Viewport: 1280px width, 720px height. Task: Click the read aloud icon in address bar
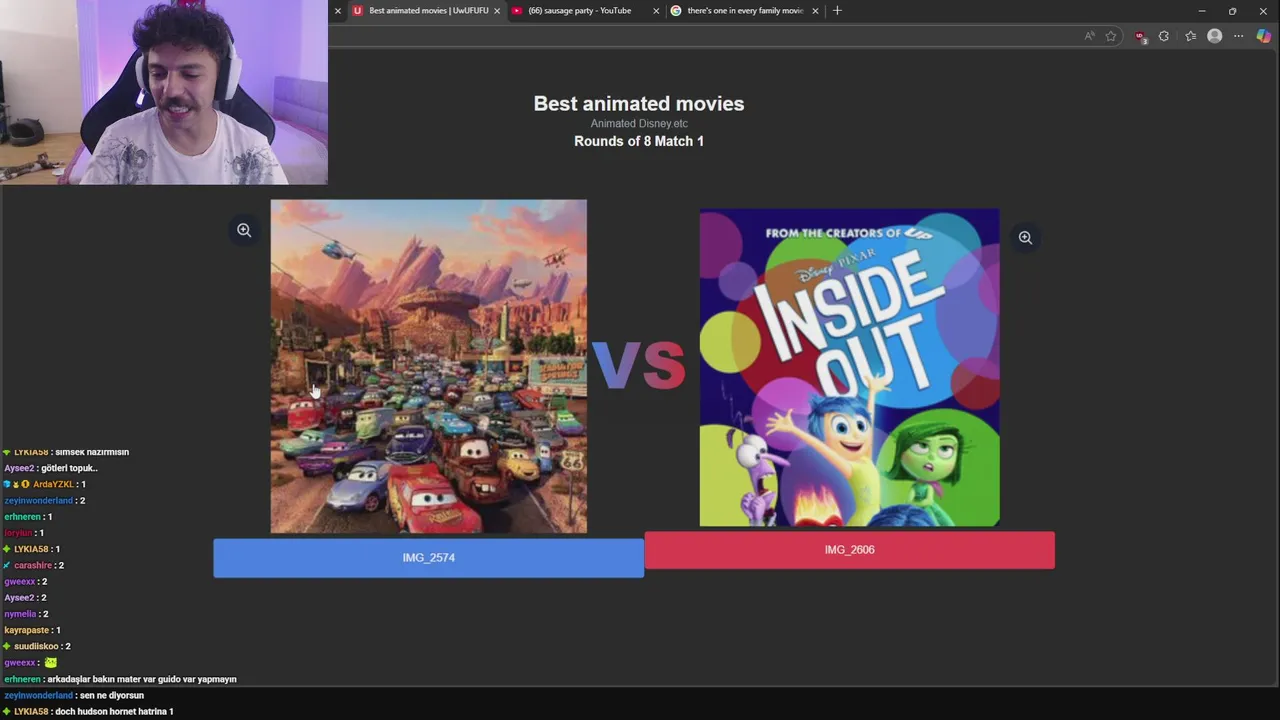(1089, 36)
